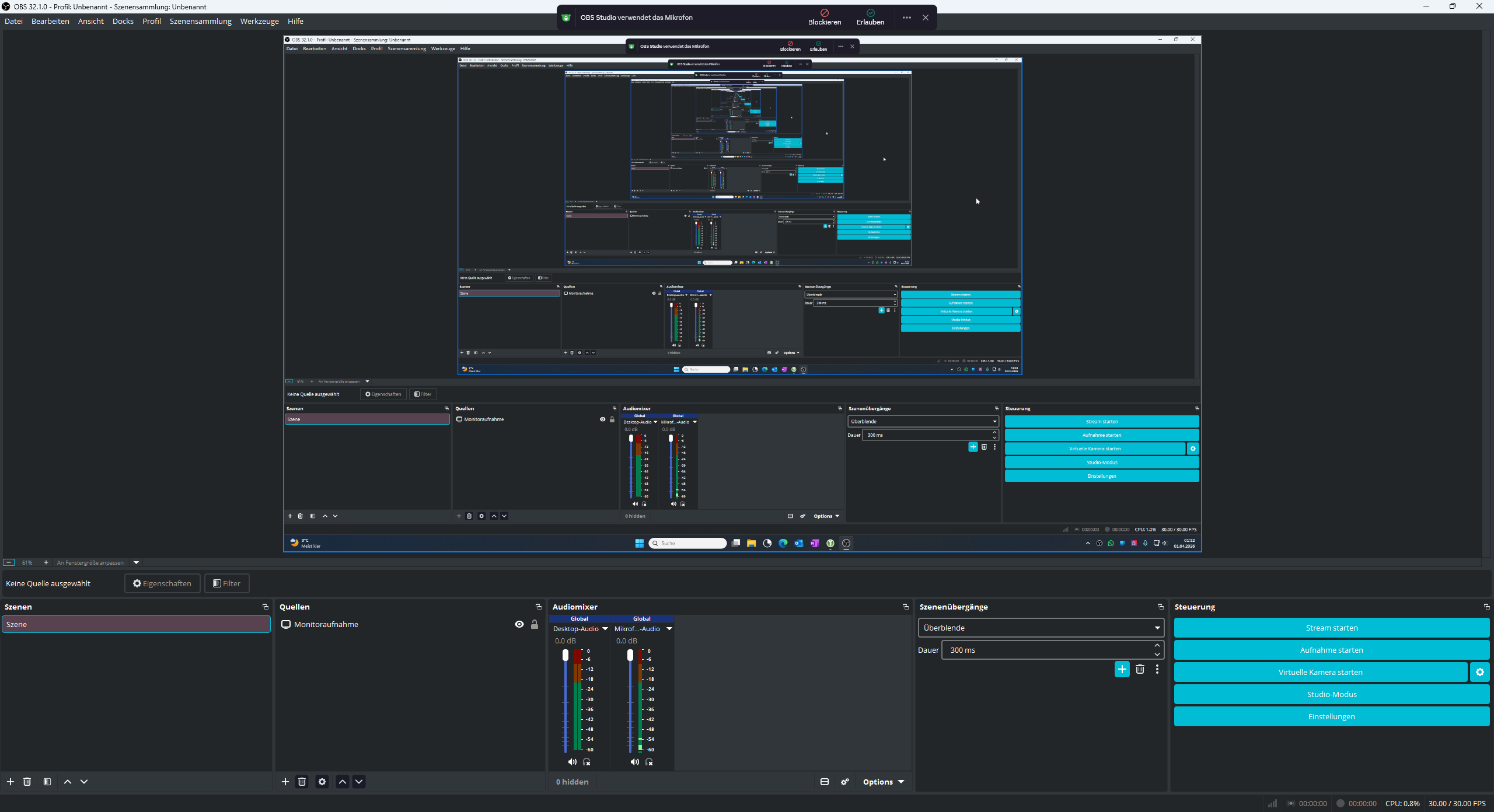
Task: Zoom in preview with plus icon
Action: [x=46, y=562]
